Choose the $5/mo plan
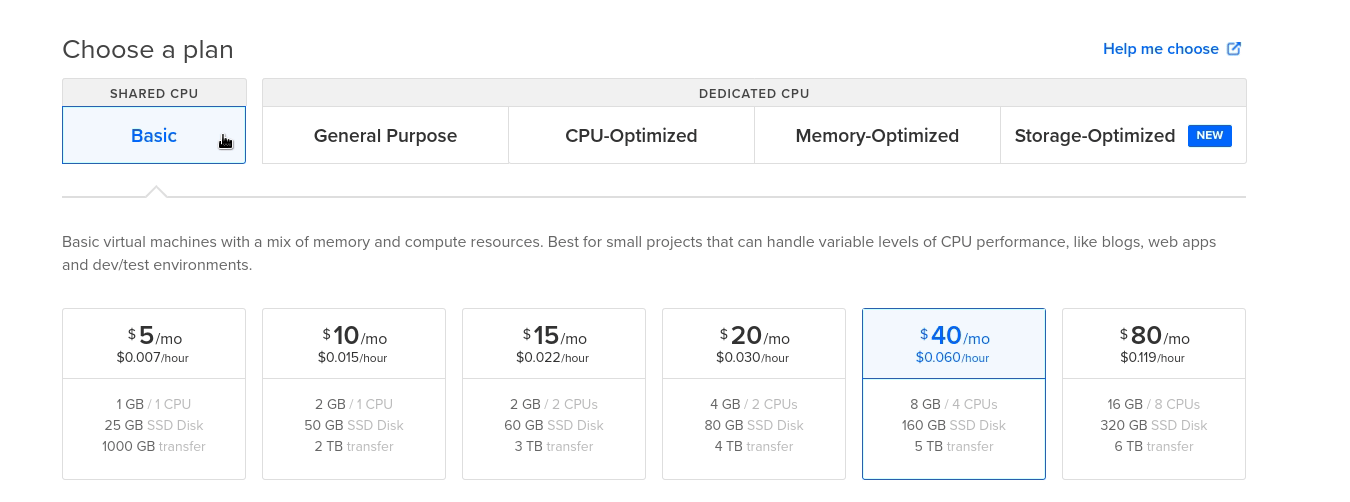The height and width of the screenshot is (502, 1350). point(154,344)
